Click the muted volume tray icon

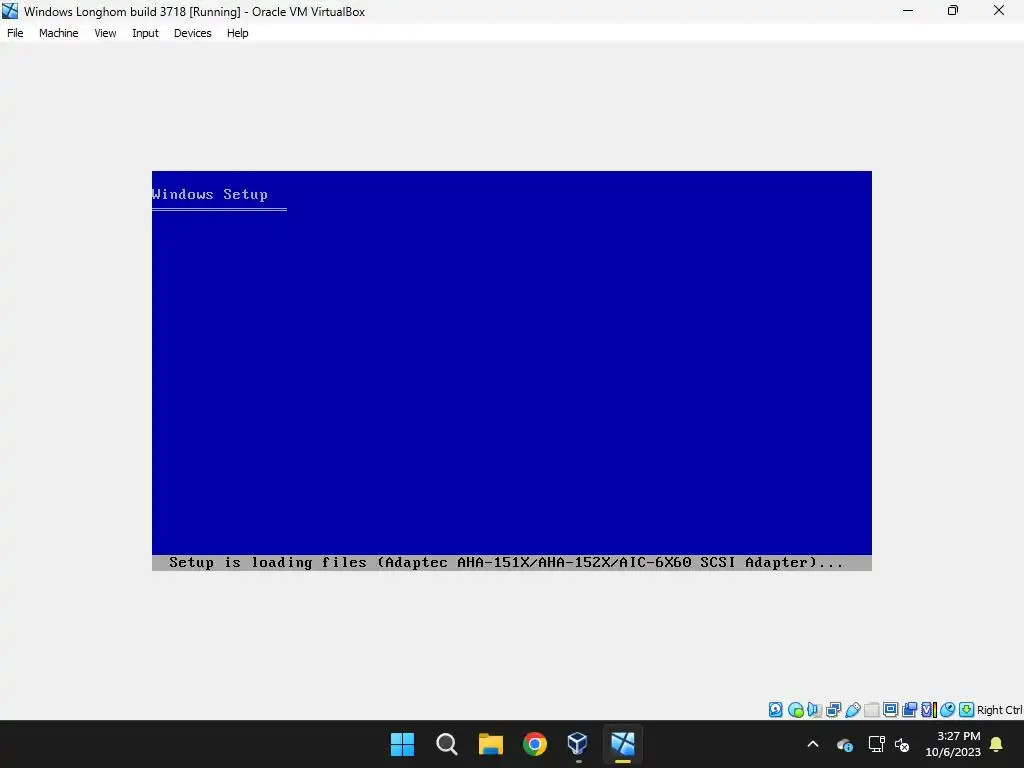902,744
